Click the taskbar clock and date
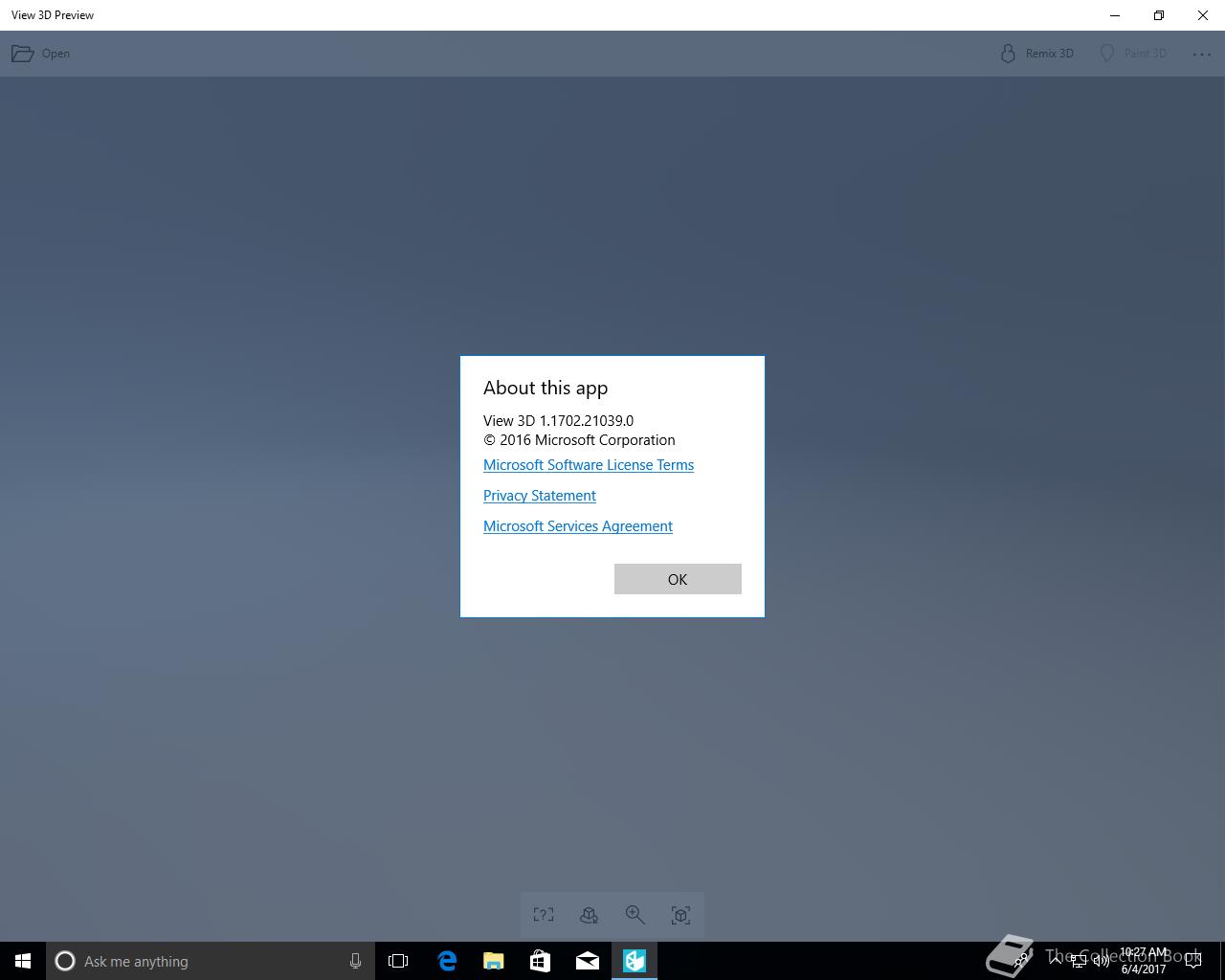The image size is (1225, 980). (1144, 961)
